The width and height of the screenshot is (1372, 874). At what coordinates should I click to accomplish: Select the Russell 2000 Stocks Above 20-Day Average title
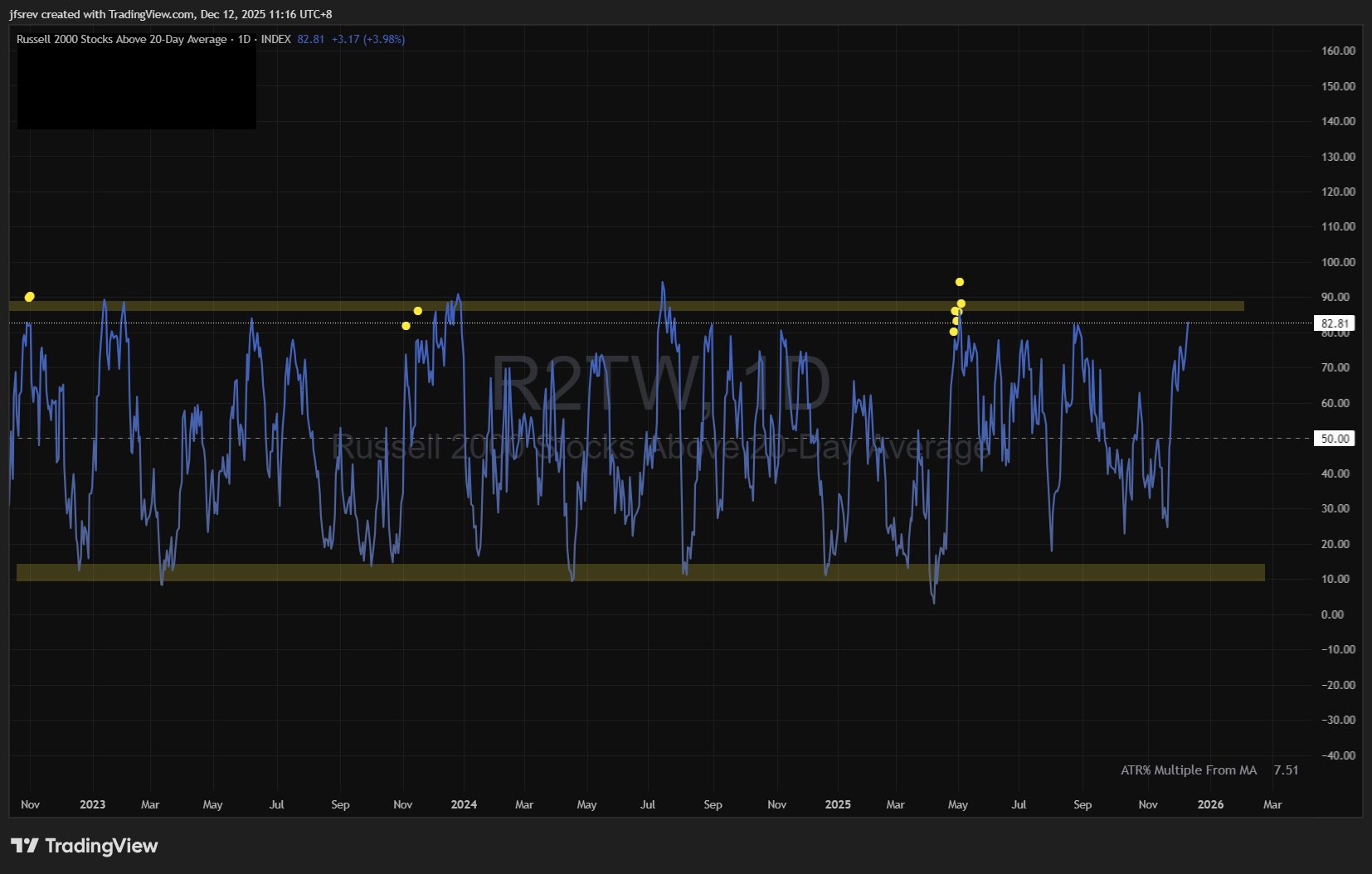tap(121, 39)
